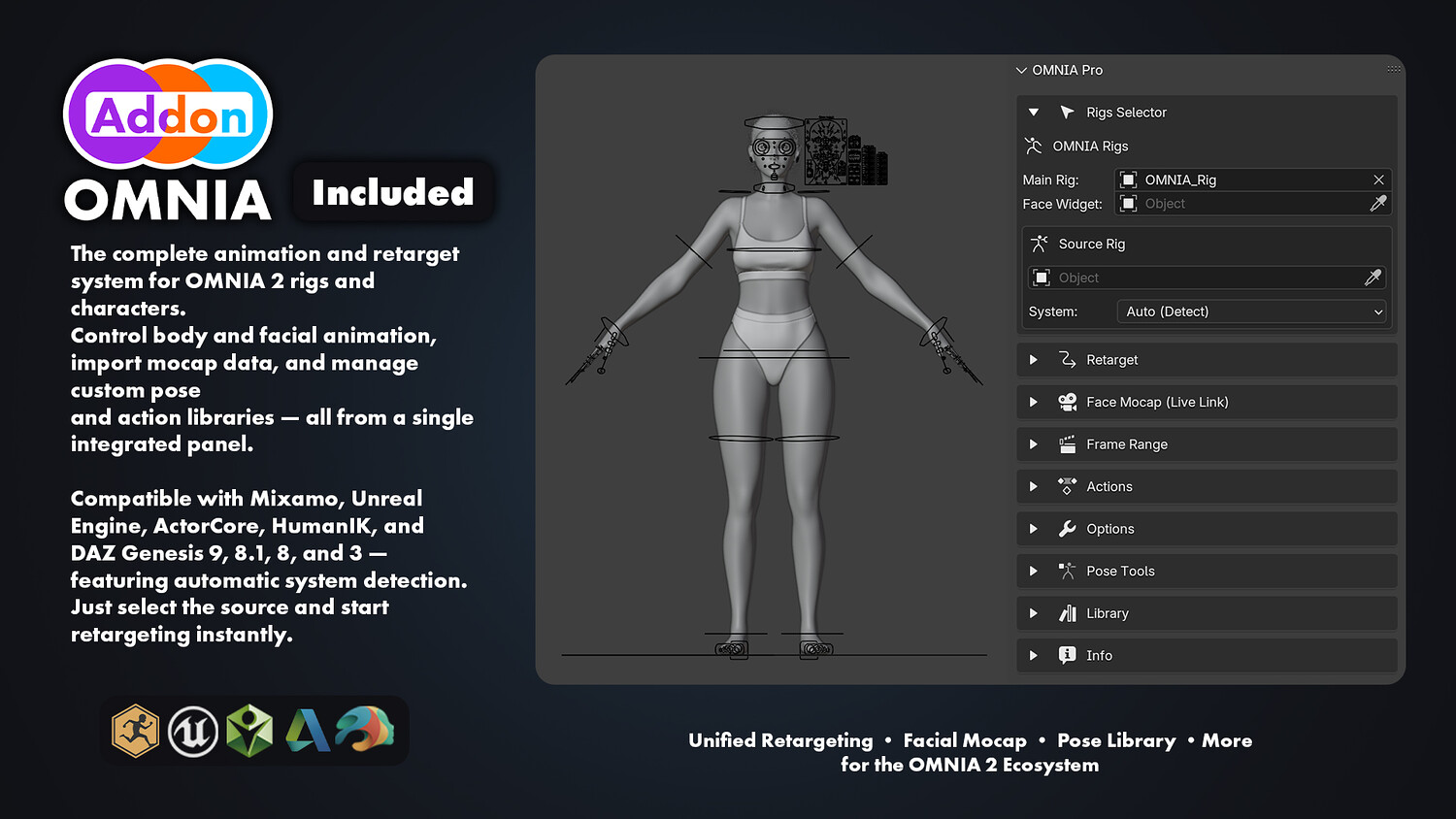Click the face control widget board
Screen dimensions: 1456x819
point(826,152)
